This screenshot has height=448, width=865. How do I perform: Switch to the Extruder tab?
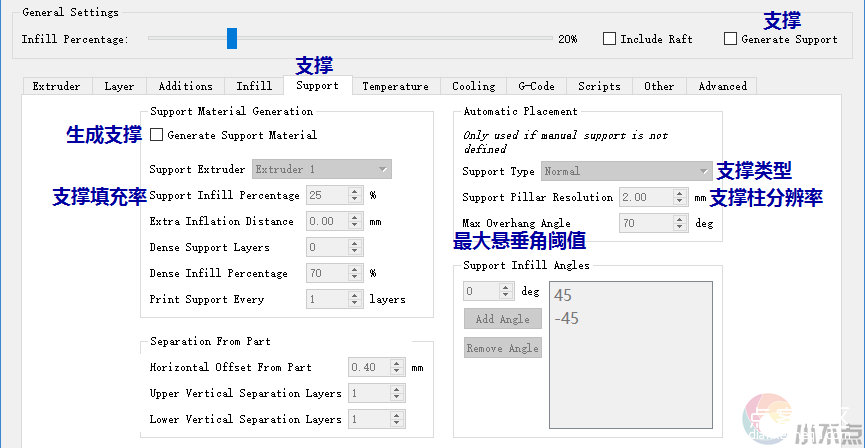pyautogui.click(x=56, y=86)
